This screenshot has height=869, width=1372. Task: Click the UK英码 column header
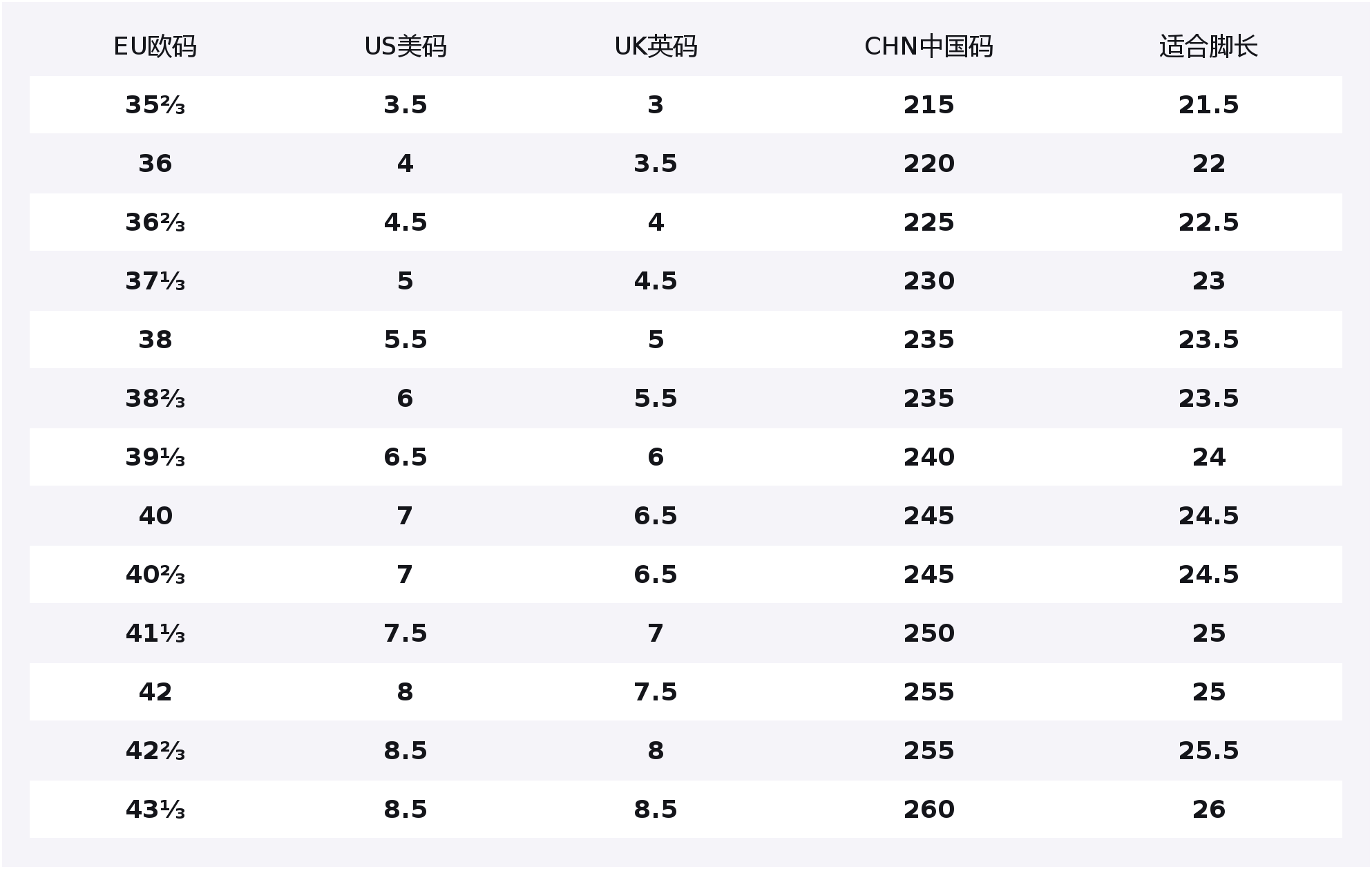tap(656, 47)
